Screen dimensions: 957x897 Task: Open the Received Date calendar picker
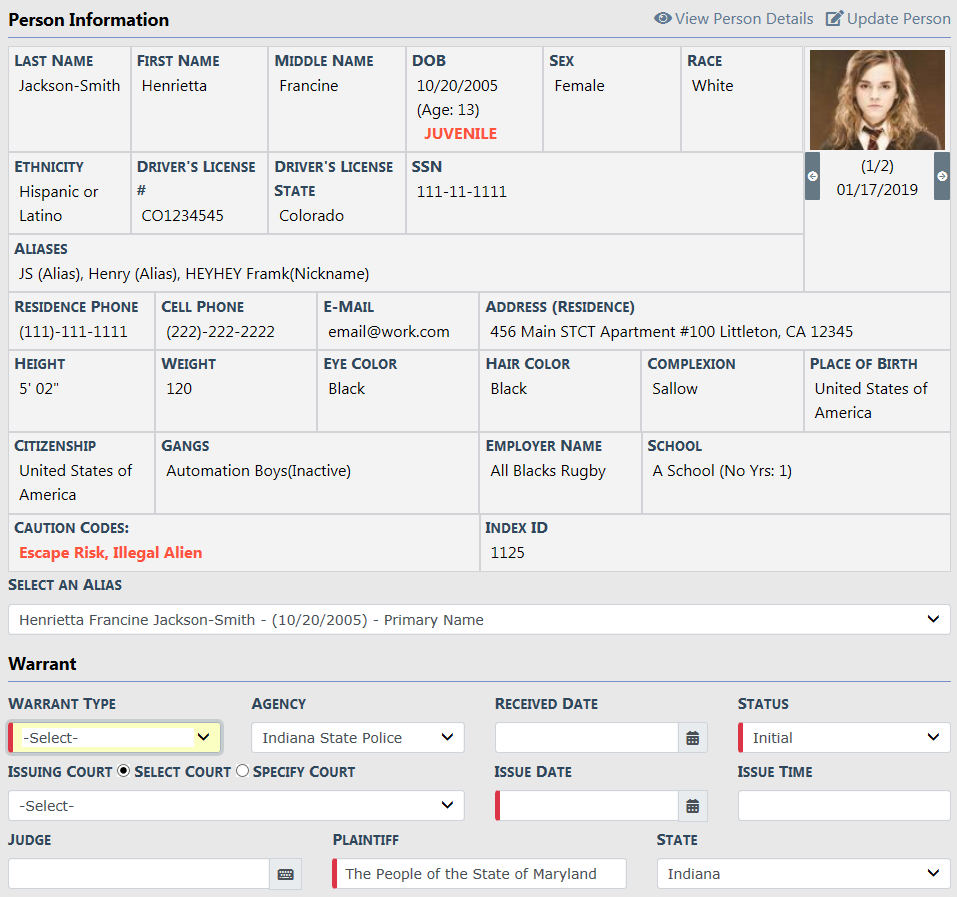click(692, 738)
